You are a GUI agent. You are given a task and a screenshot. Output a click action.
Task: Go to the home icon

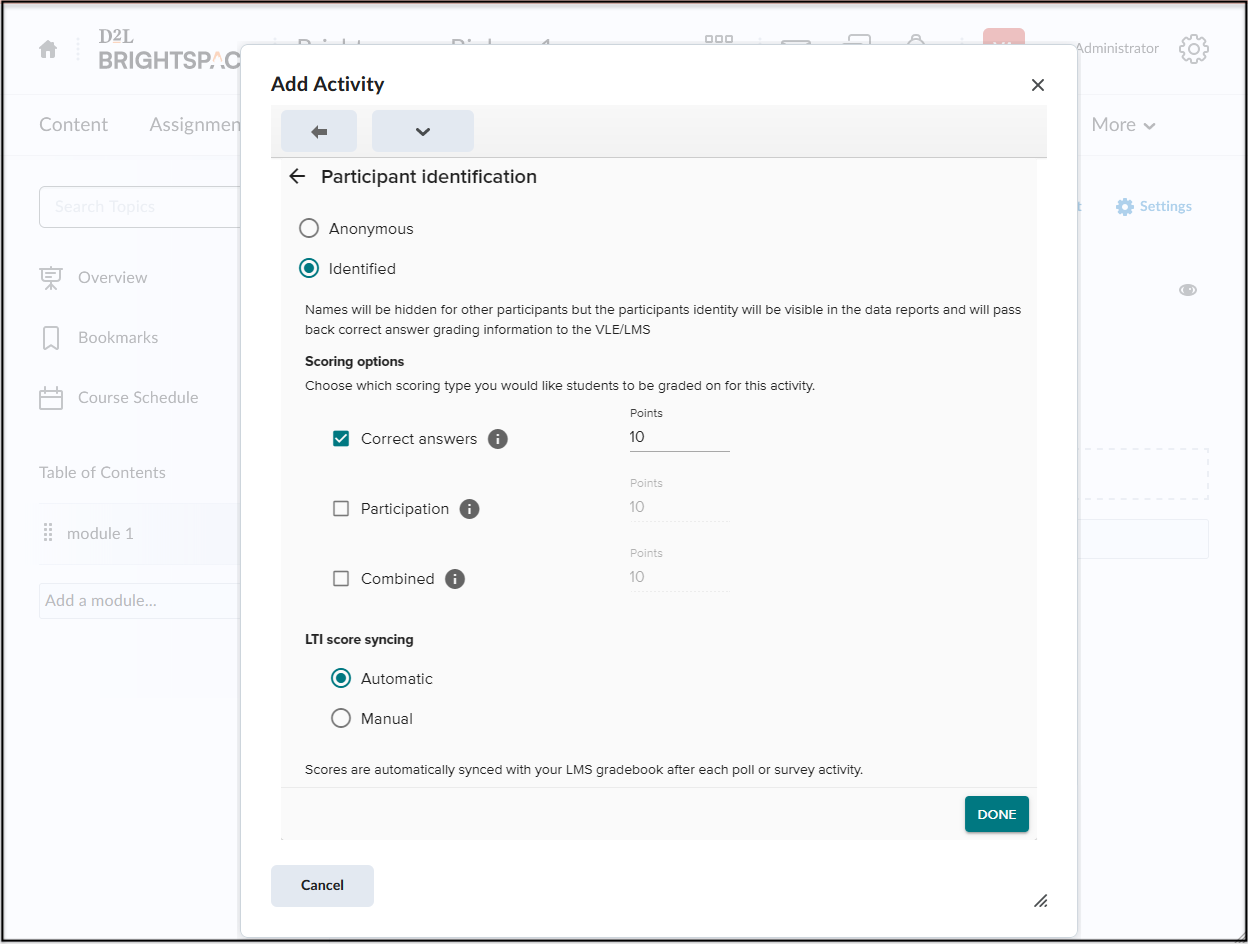48,50
